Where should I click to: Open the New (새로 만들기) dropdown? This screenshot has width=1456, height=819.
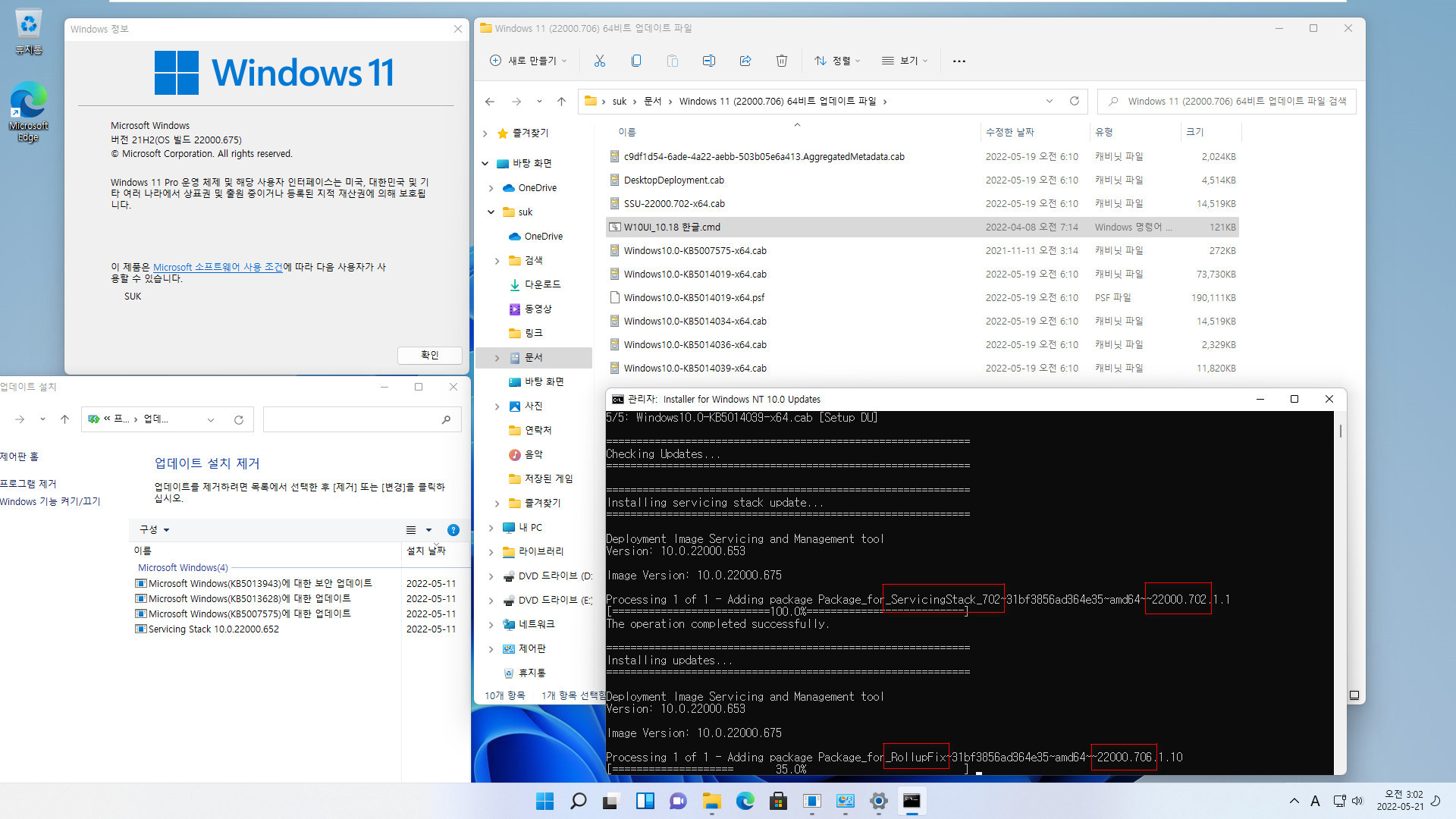click(529, 61)
